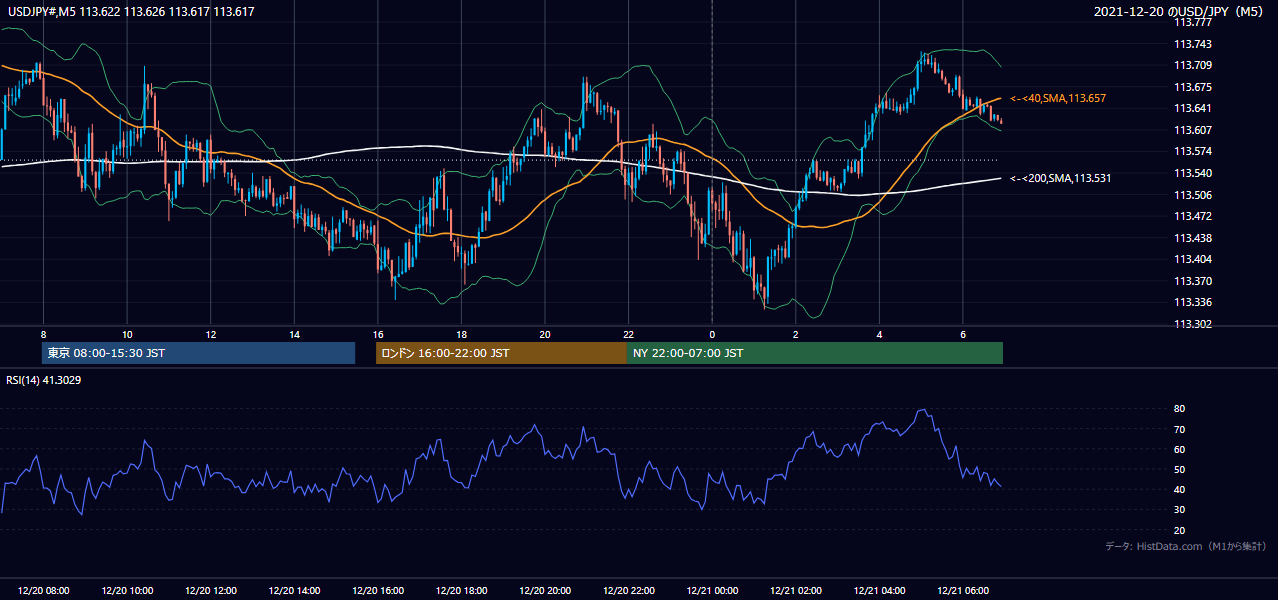Click the RSI 20 level label
The image size is (1278, 600).
click(1180, 531)
